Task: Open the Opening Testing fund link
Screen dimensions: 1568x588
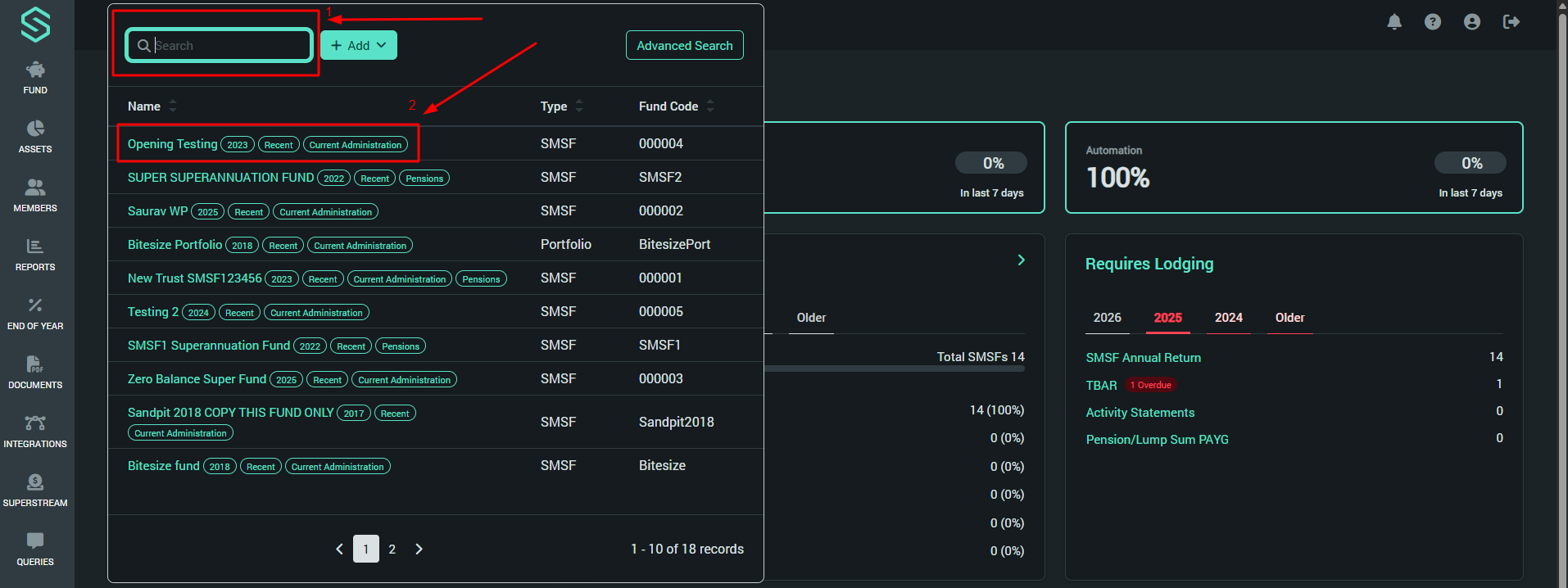Action: click(x=173, y=144)
